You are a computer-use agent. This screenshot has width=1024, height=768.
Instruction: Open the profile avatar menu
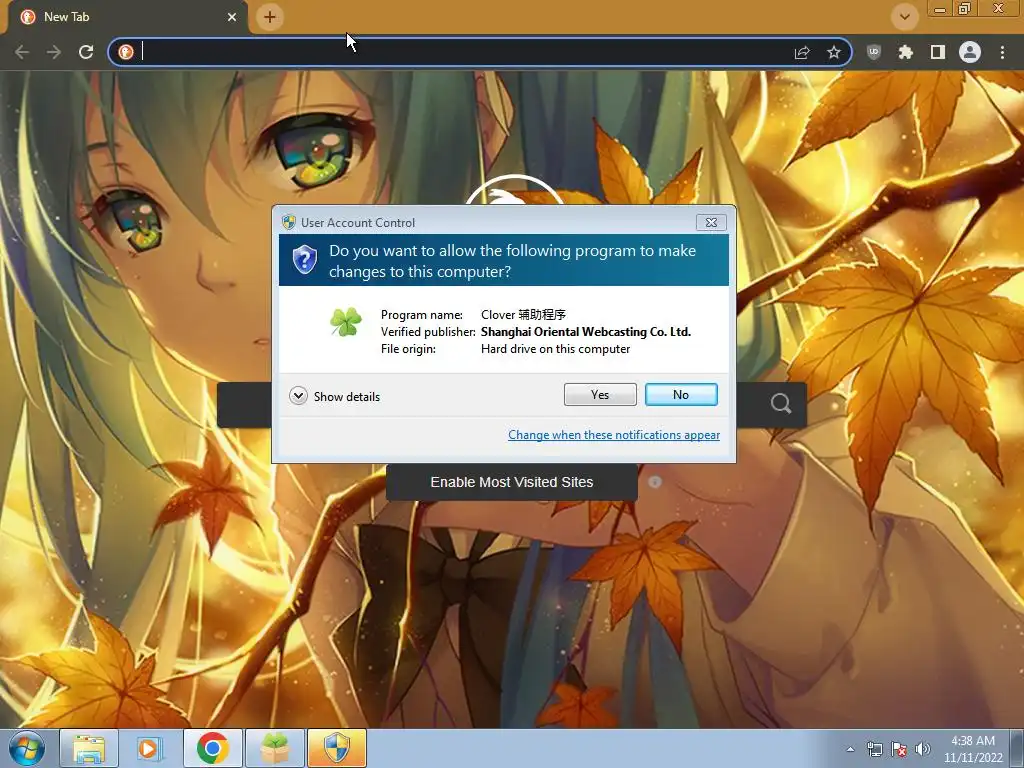pyautogui.click(x=970, y=52)
